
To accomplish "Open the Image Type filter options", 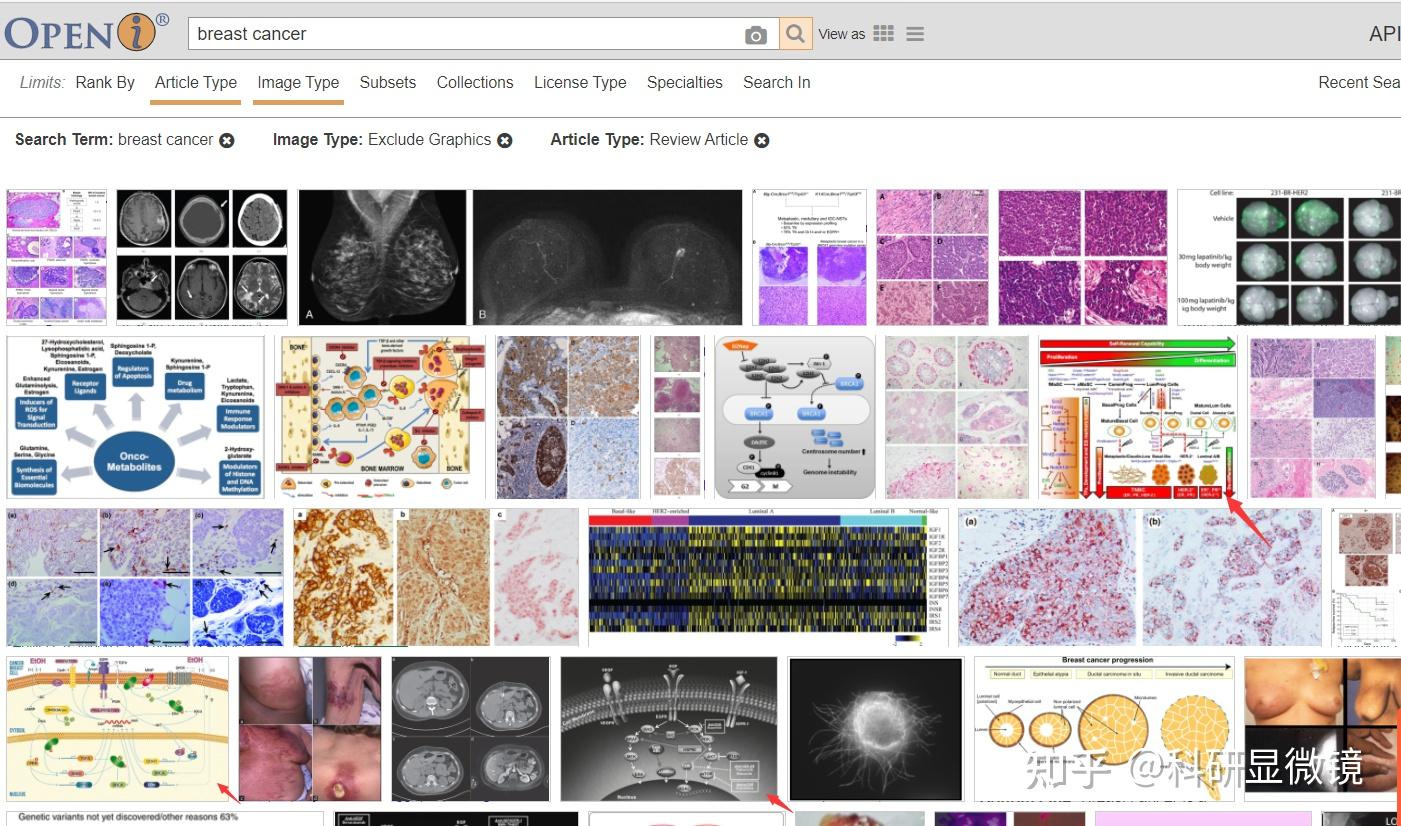I will (x=298, y=83).
